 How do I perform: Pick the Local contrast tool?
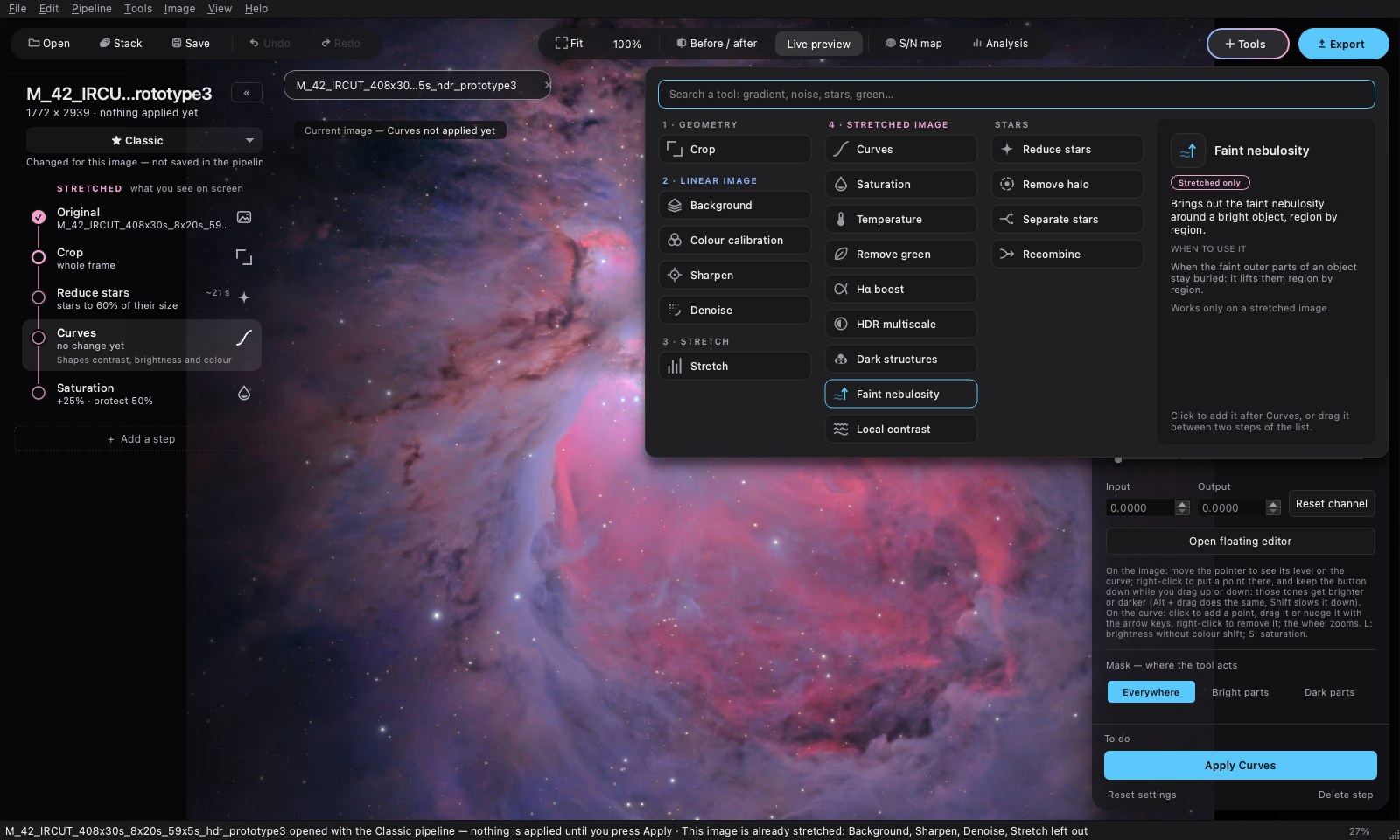(900, 429)
